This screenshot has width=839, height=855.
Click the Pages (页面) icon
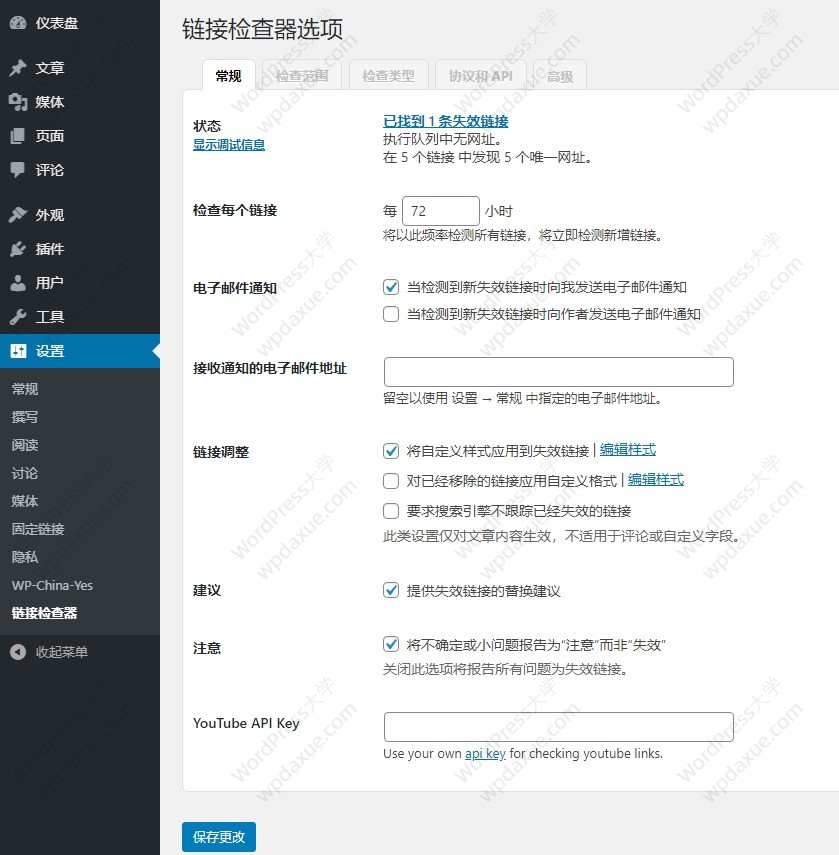18,136
